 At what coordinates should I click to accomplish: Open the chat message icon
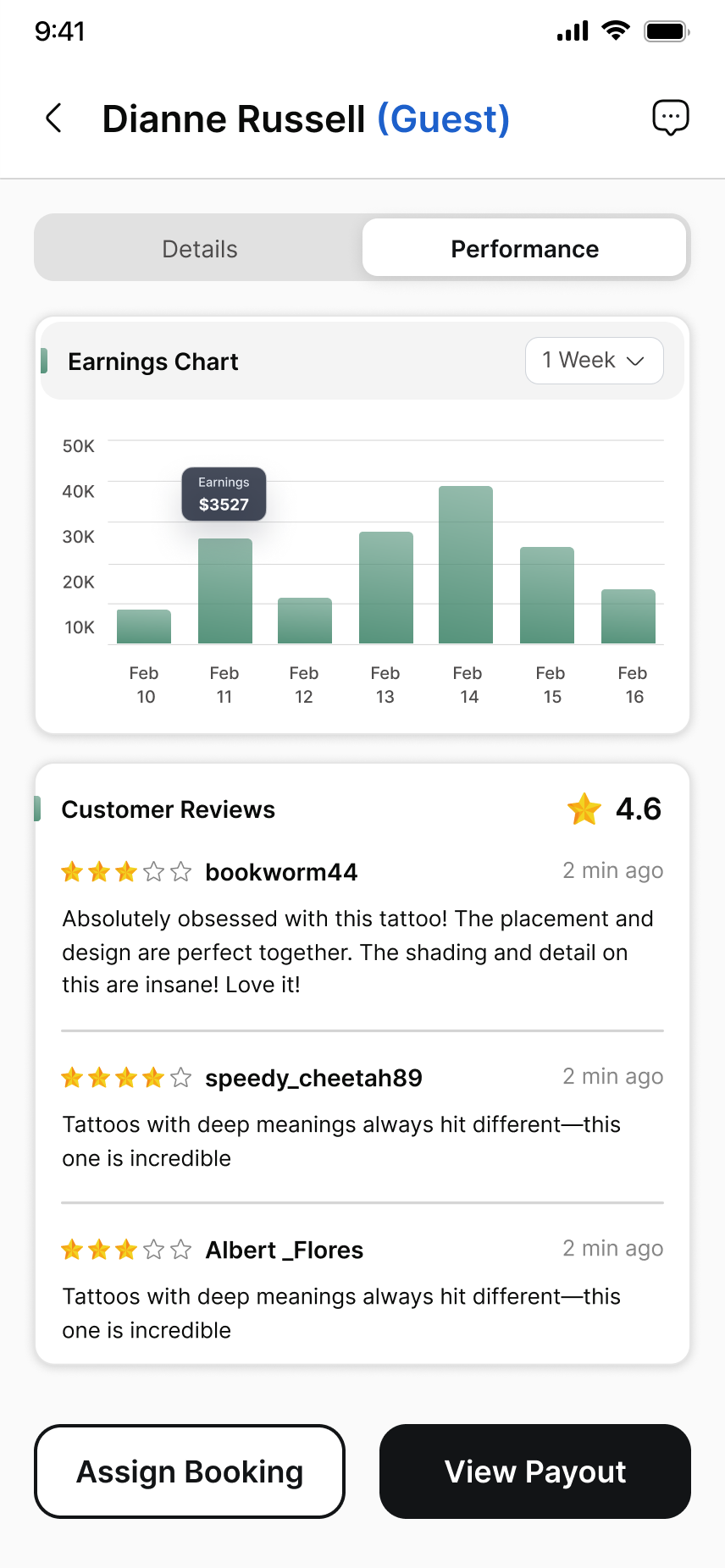[x=670, y=118]
